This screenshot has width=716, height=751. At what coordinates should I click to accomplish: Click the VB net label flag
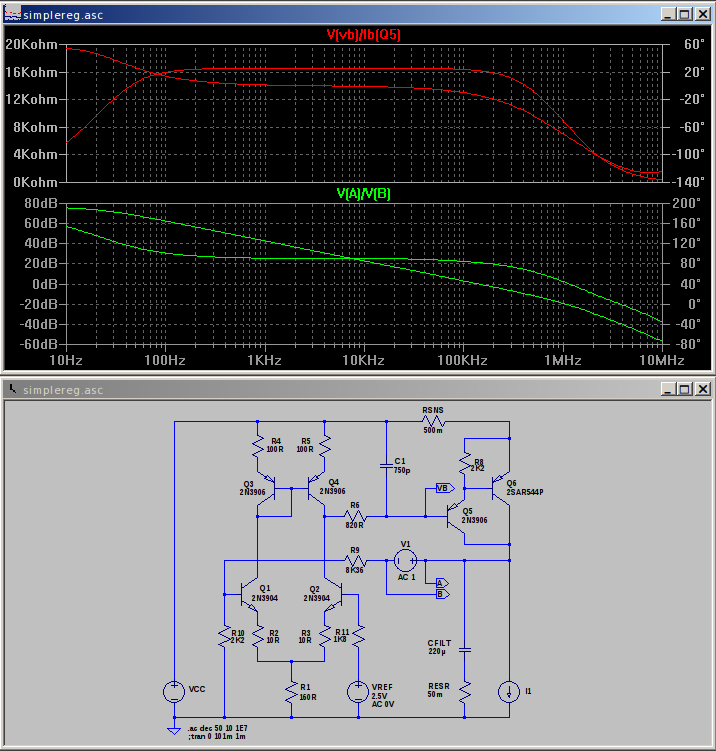[444, 488]
